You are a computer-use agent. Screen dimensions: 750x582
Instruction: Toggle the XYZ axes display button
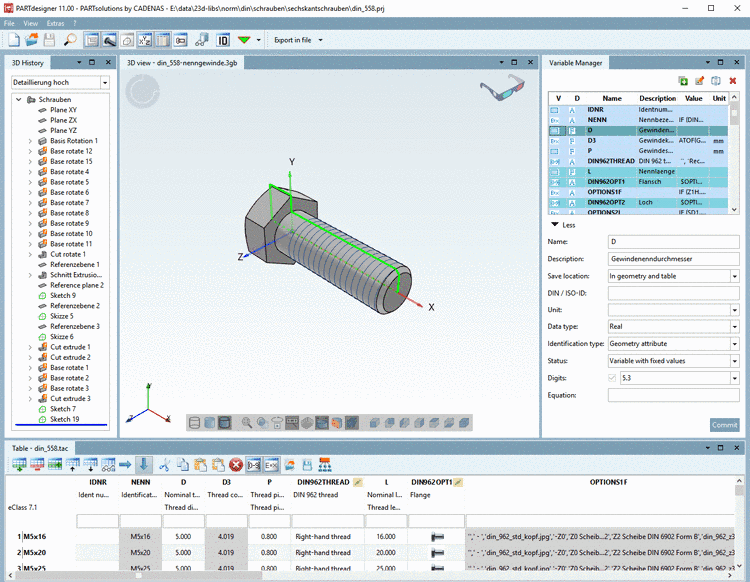(x=143, y=40)
